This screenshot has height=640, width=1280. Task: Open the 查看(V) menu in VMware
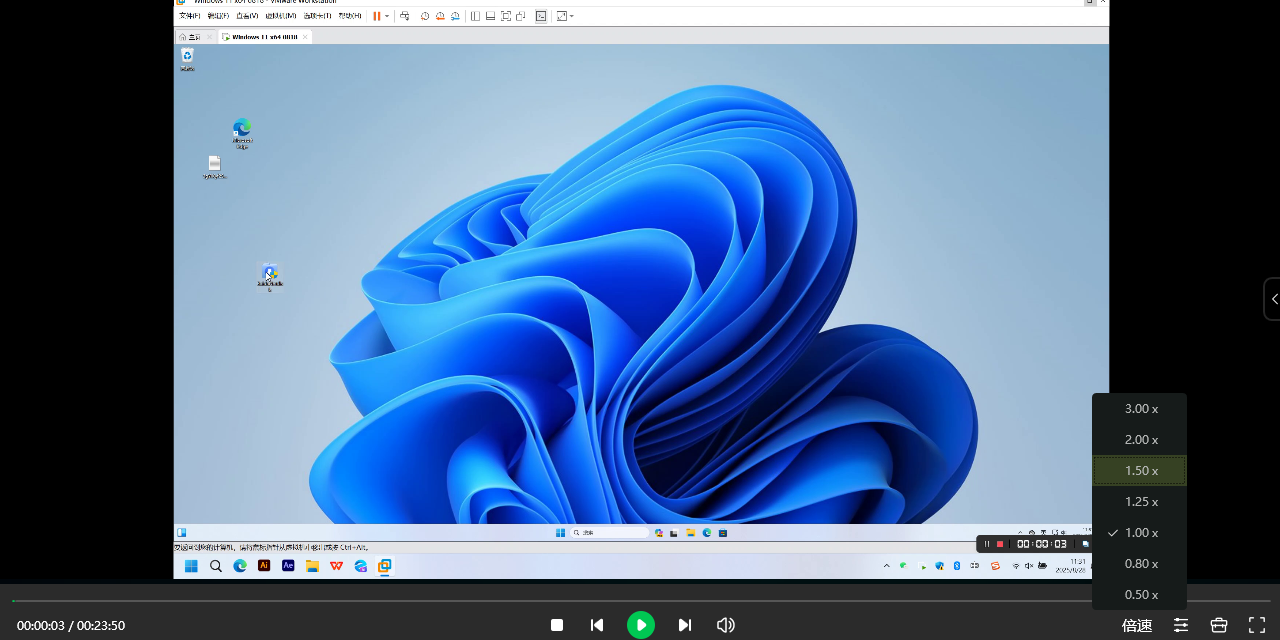click(x=247, y=16)
